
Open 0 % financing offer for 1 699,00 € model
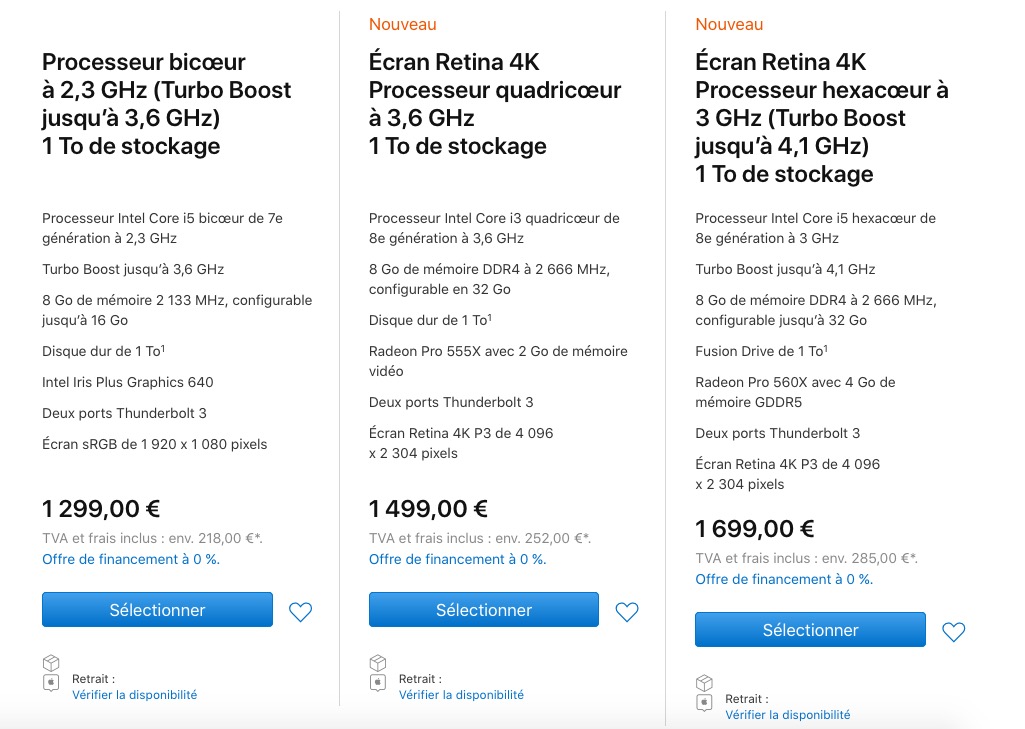[784, 579]
